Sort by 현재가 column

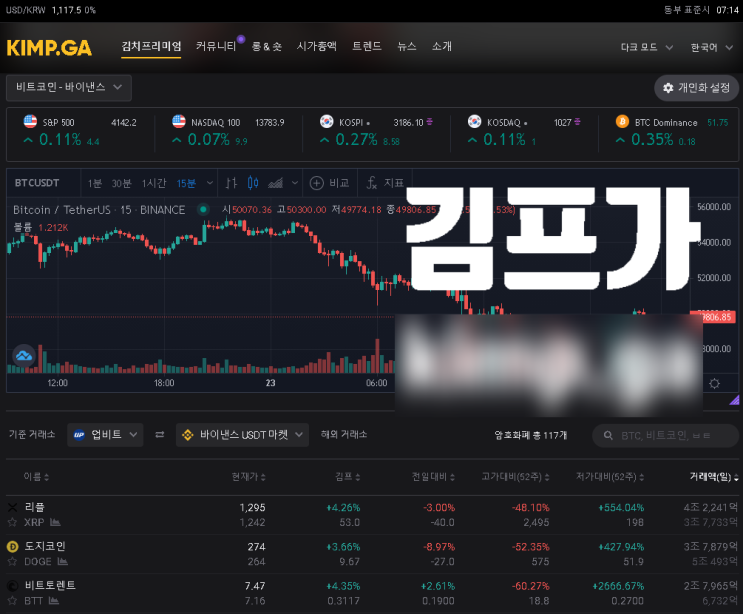(248, 477)
